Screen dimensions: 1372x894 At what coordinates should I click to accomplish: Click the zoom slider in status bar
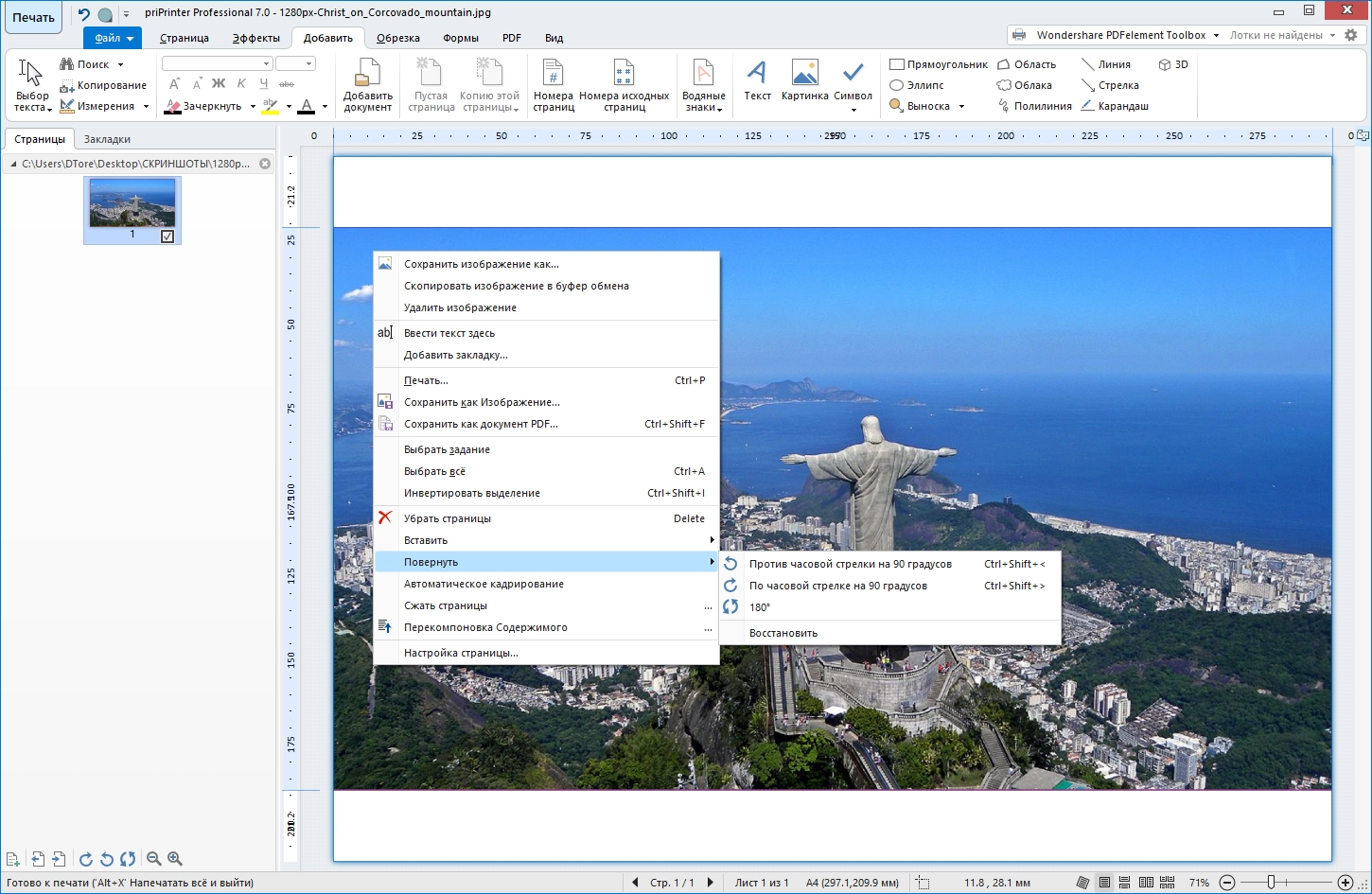pyautogui.click(x=1271, y=883)
